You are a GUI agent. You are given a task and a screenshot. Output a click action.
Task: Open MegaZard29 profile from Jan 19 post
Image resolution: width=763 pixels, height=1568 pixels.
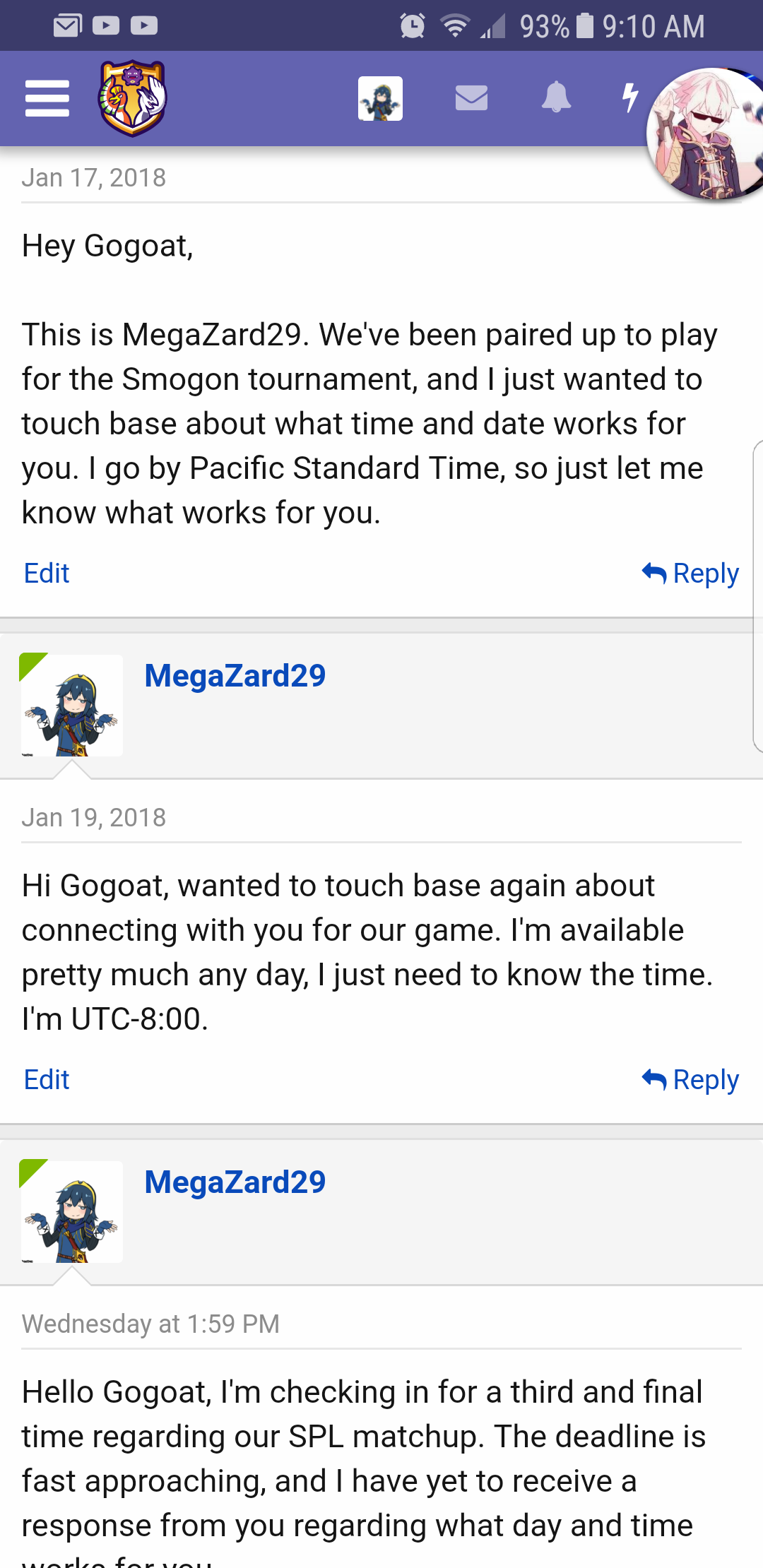point(235,676)
